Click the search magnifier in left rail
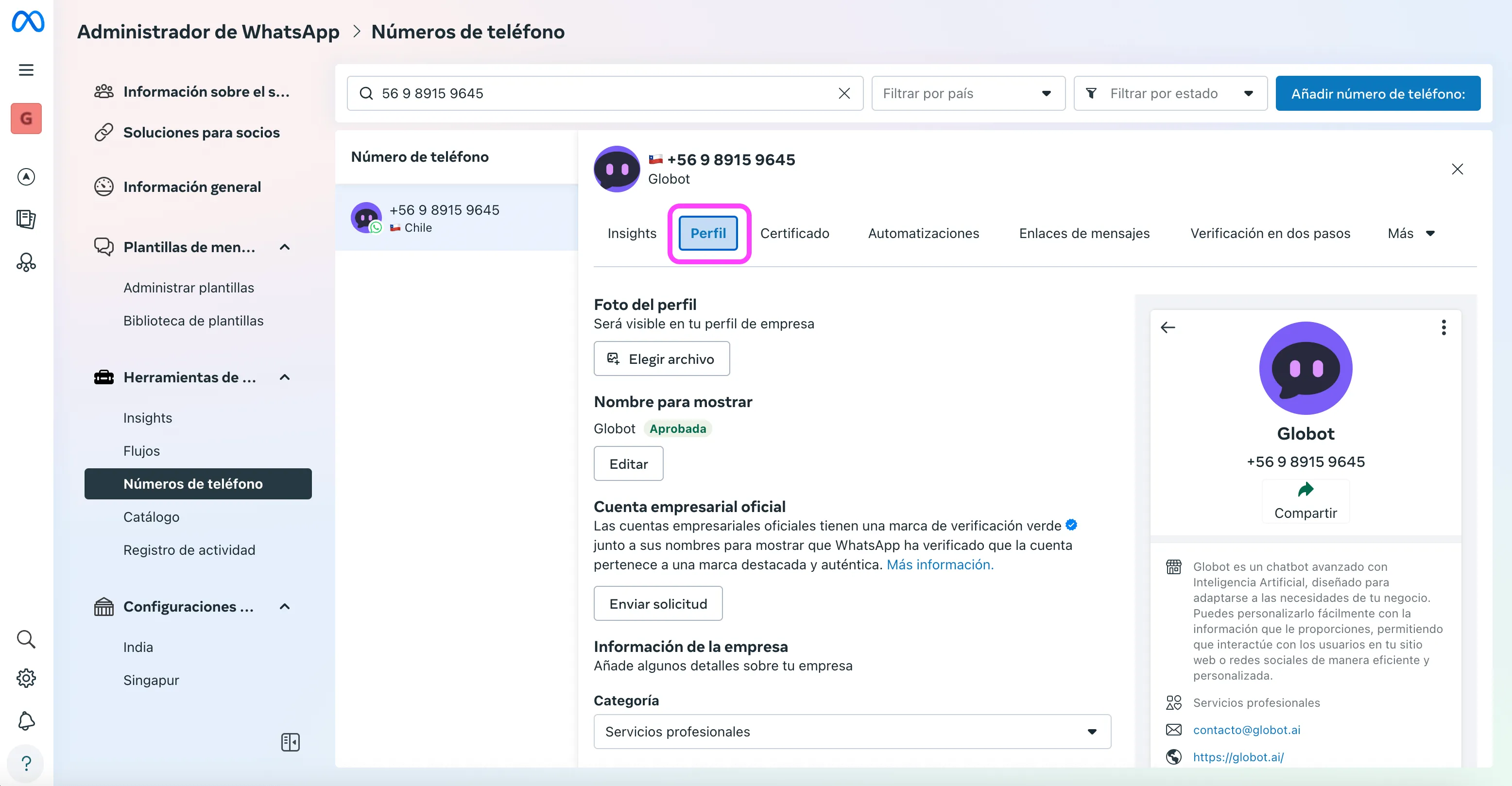The height and width of the screenshot is (786, 1512). (26, 639)
